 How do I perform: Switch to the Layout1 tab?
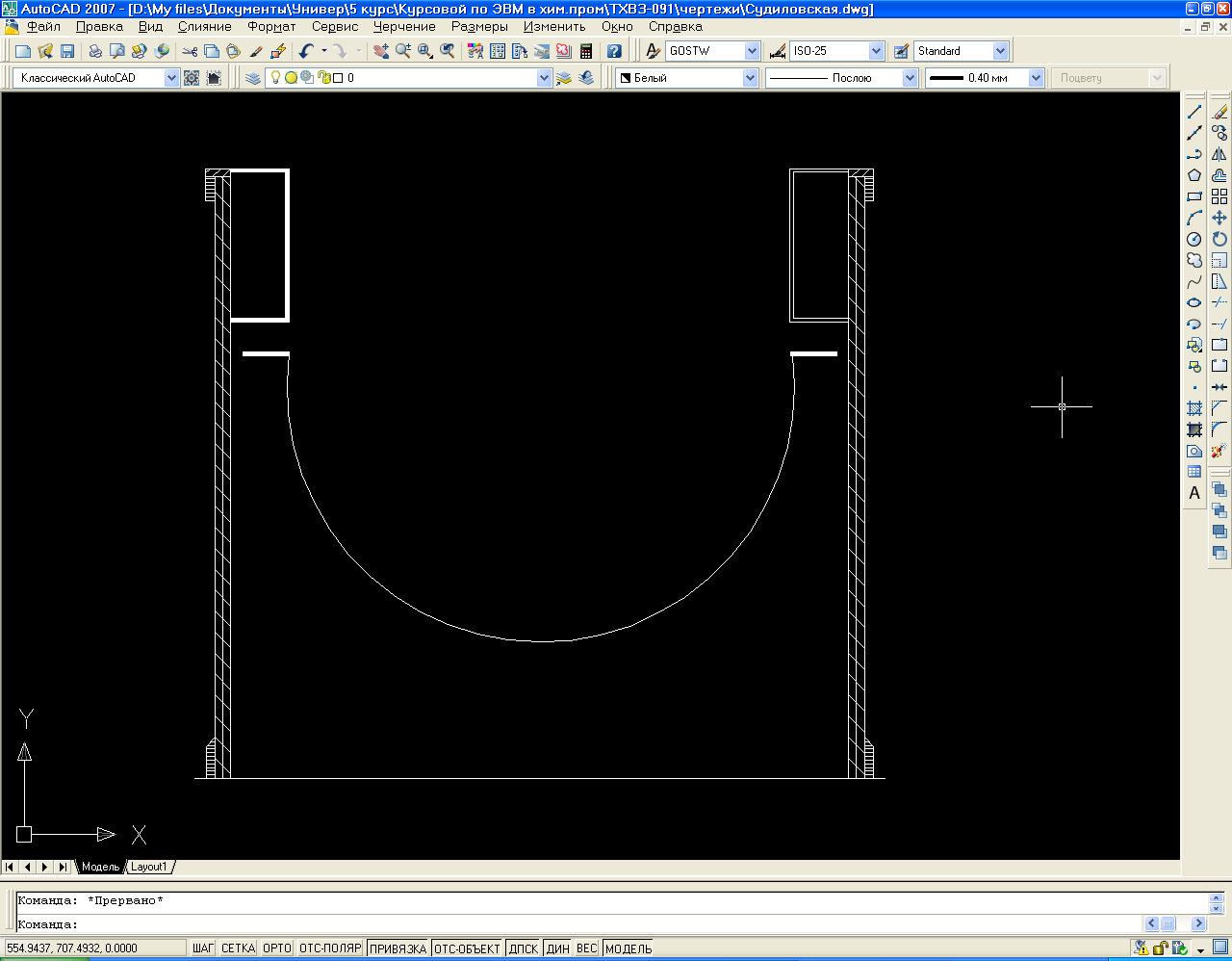pyautogui.click(x=149, y=867)
